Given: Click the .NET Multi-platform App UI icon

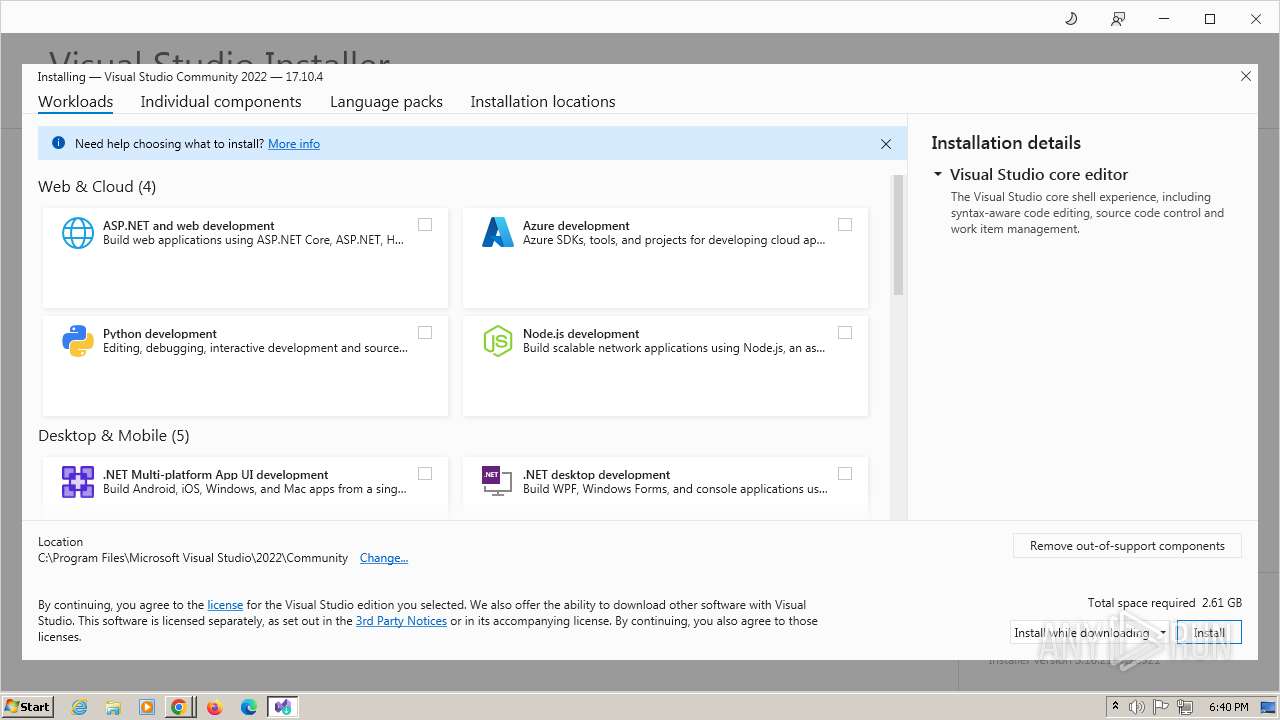Looking at the screenshot, I should pyautogui.click(x=78, y=482).
